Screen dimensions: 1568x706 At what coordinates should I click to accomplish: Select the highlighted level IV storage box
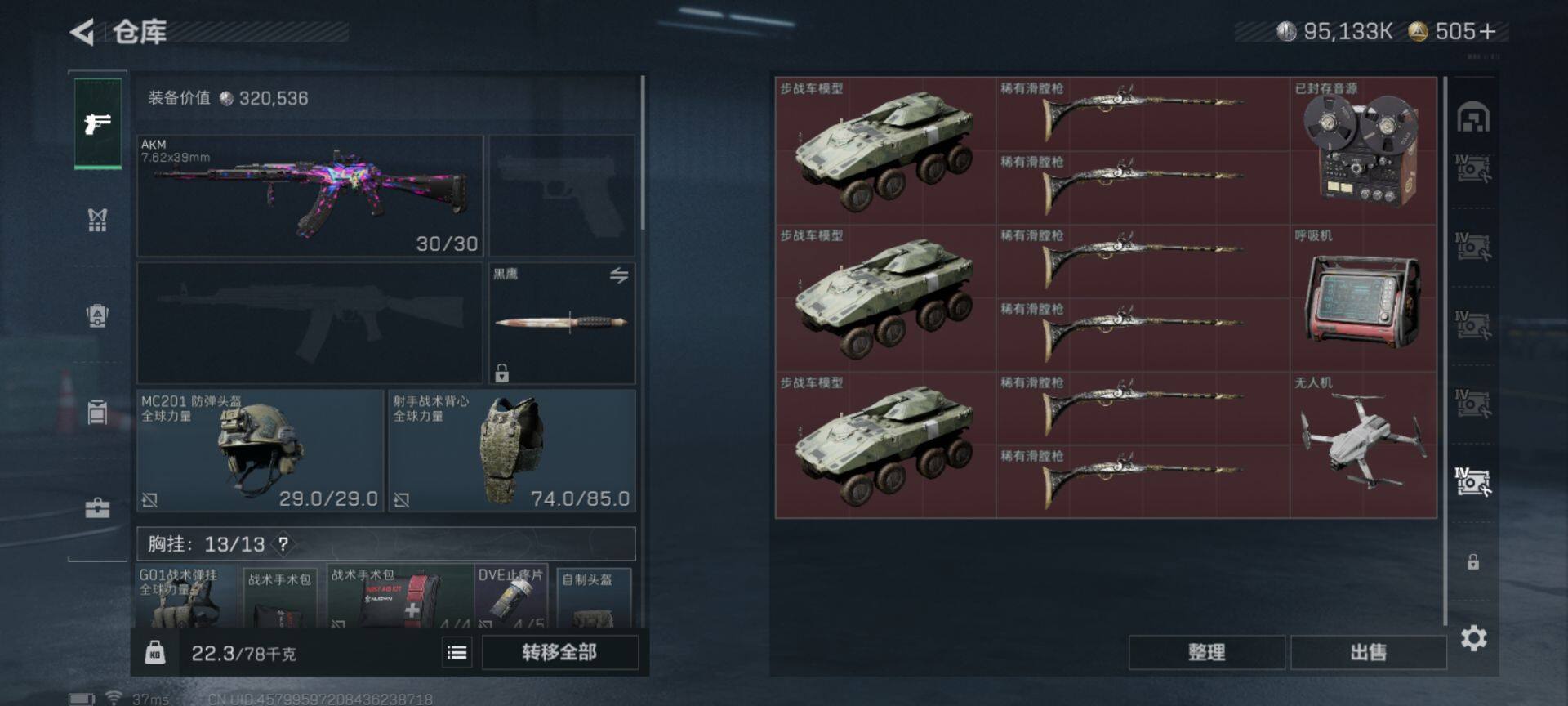[1472, 481]
